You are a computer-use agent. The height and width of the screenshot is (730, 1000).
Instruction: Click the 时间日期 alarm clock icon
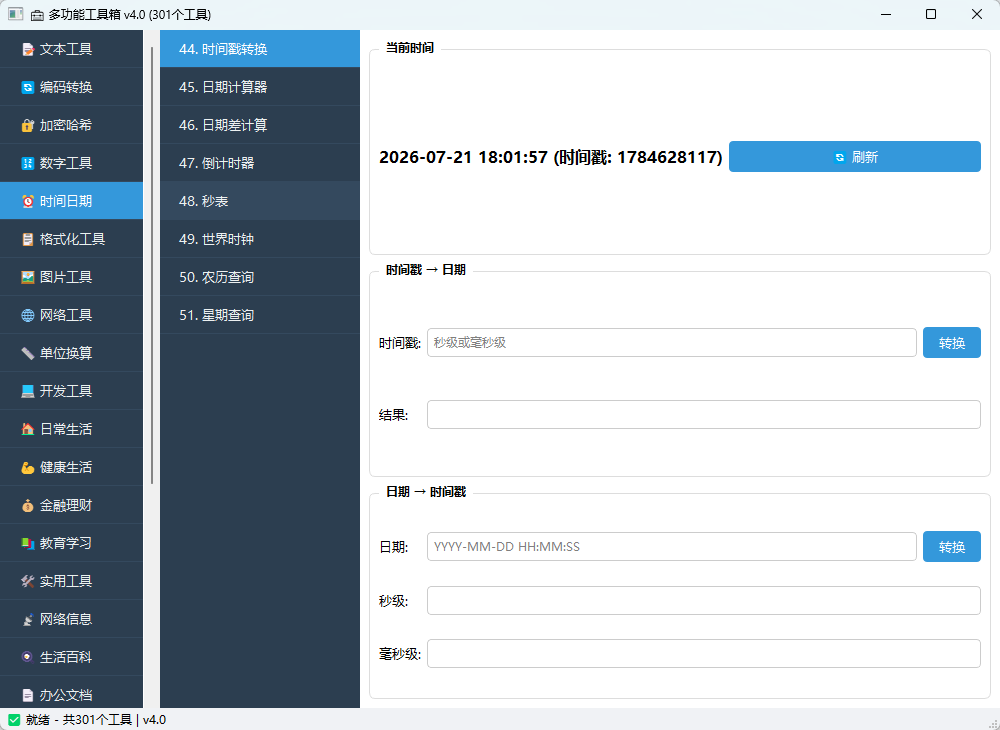point(27,201)
